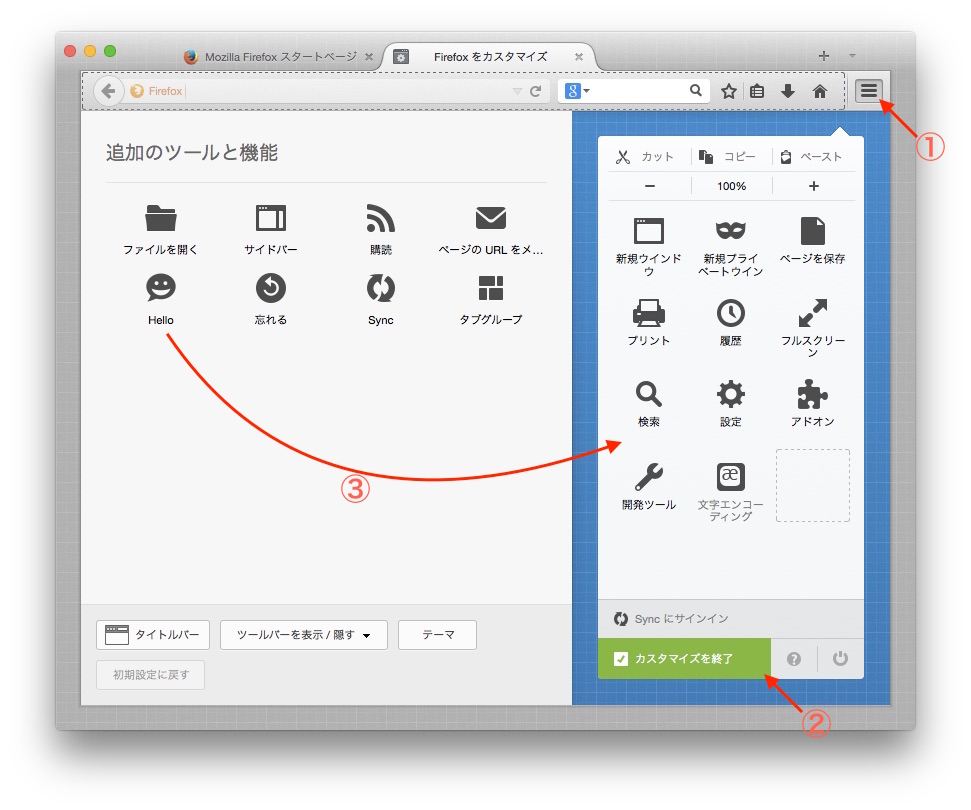Switch to Mozilla Firefox スタートページ tab
Screen dimensions: 971x810
(280, 57)
